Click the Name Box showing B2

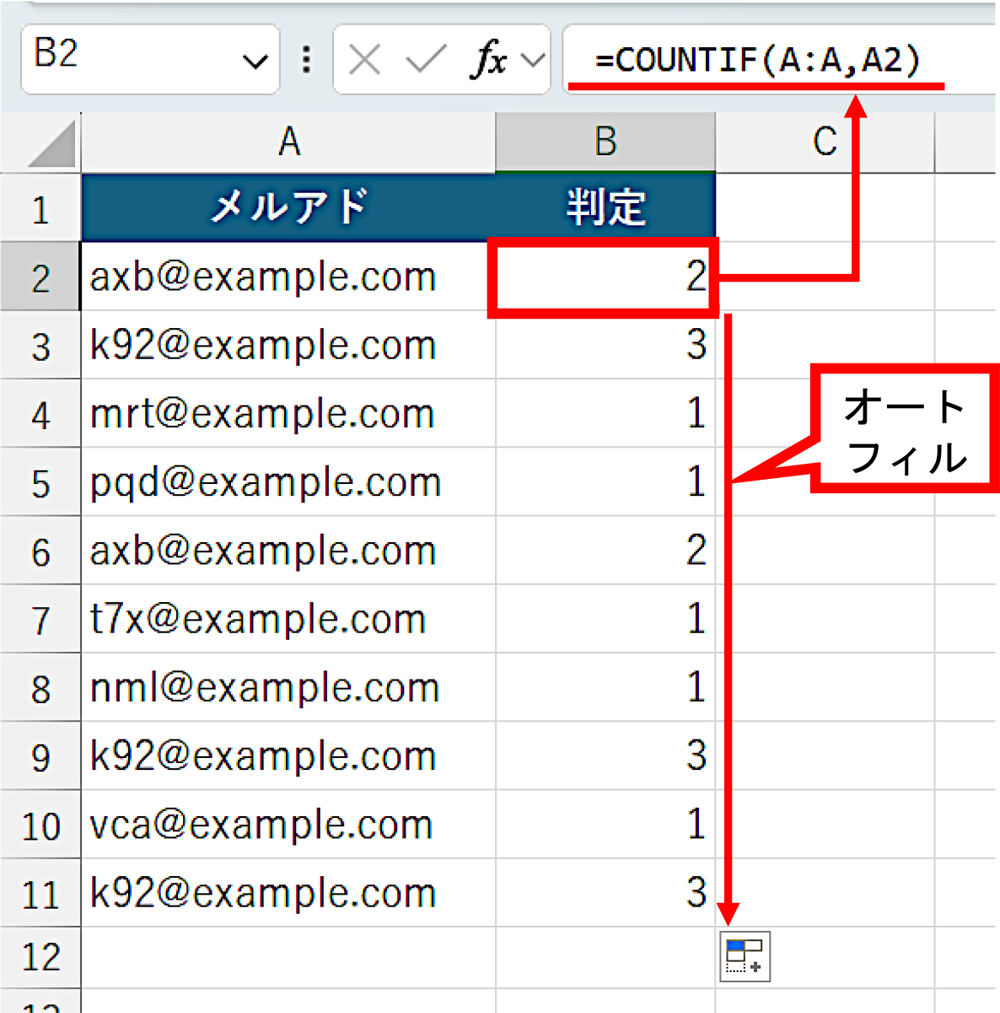point(150,59)
